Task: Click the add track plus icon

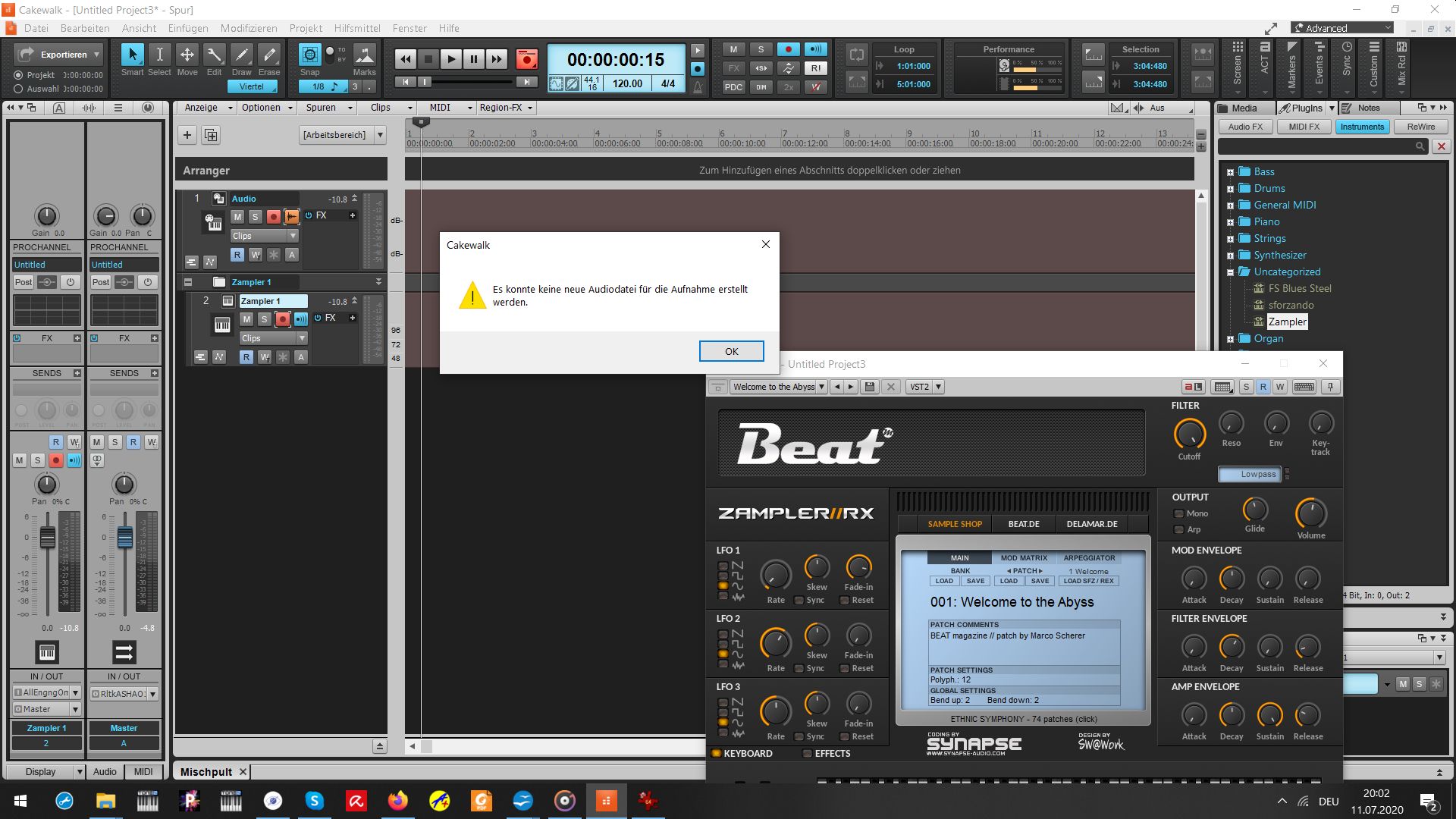Action: click(x=187, y=135)
